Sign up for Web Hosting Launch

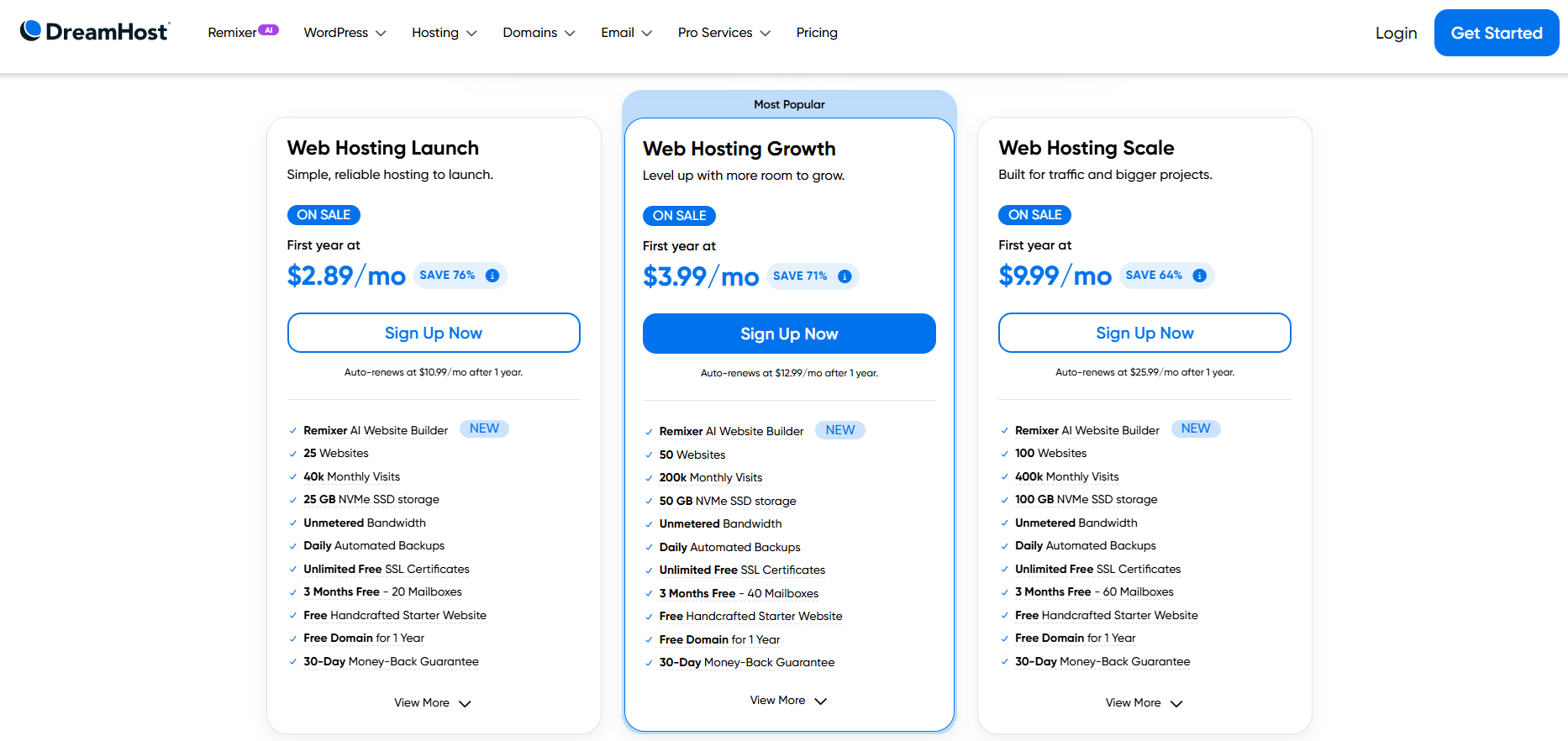(434, 333)
